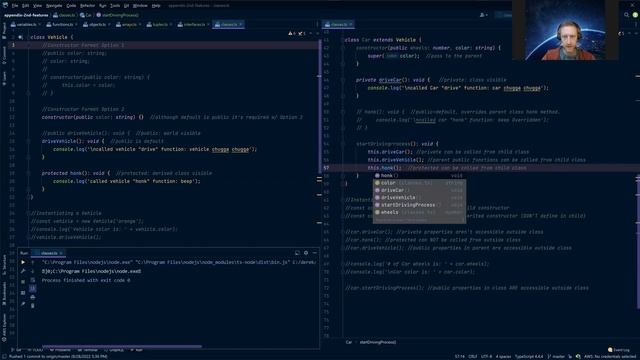Screen dimensions: 640x360
Task: Select color in the autocomplete popup
Action: (419, 183)
